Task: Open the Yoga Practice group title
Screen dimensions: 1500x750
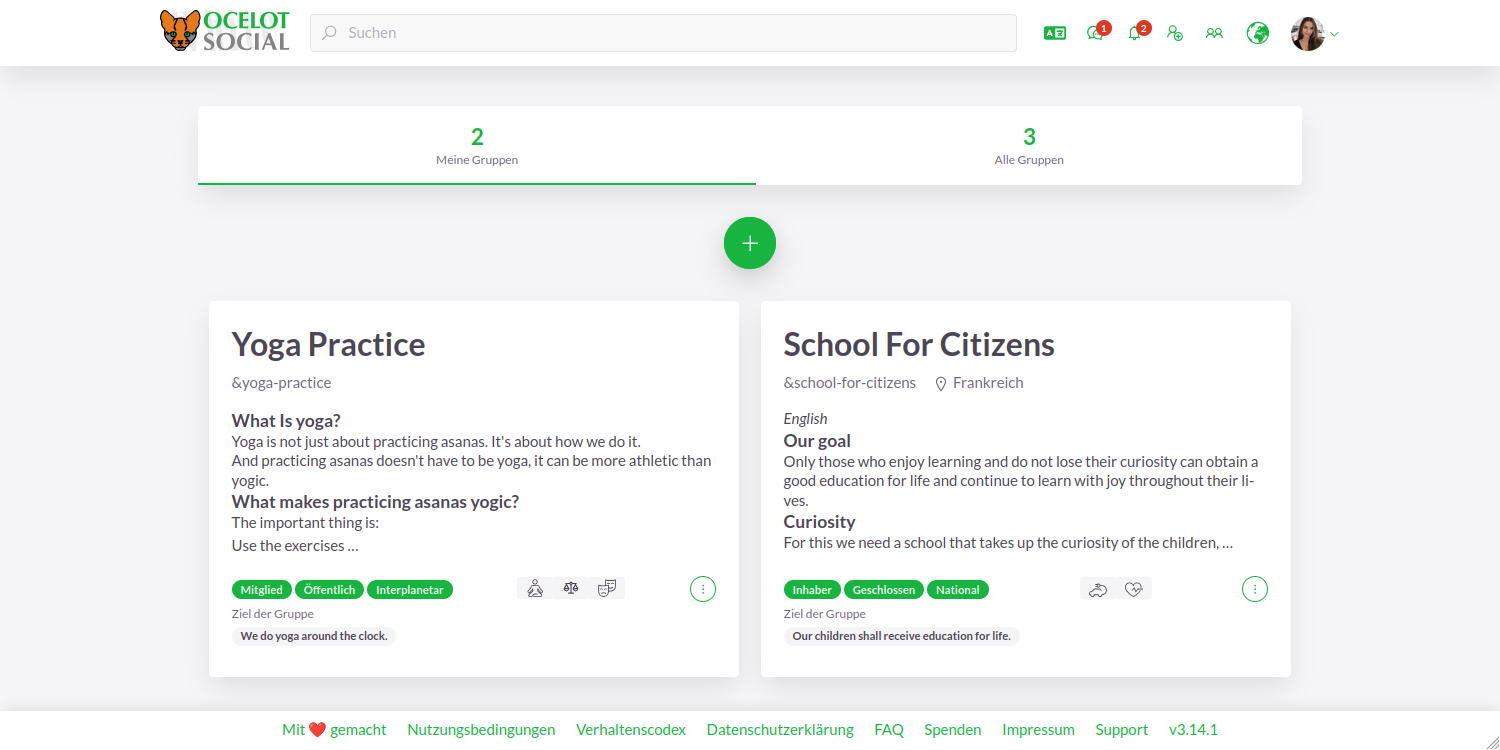Action: coord(328,344)
